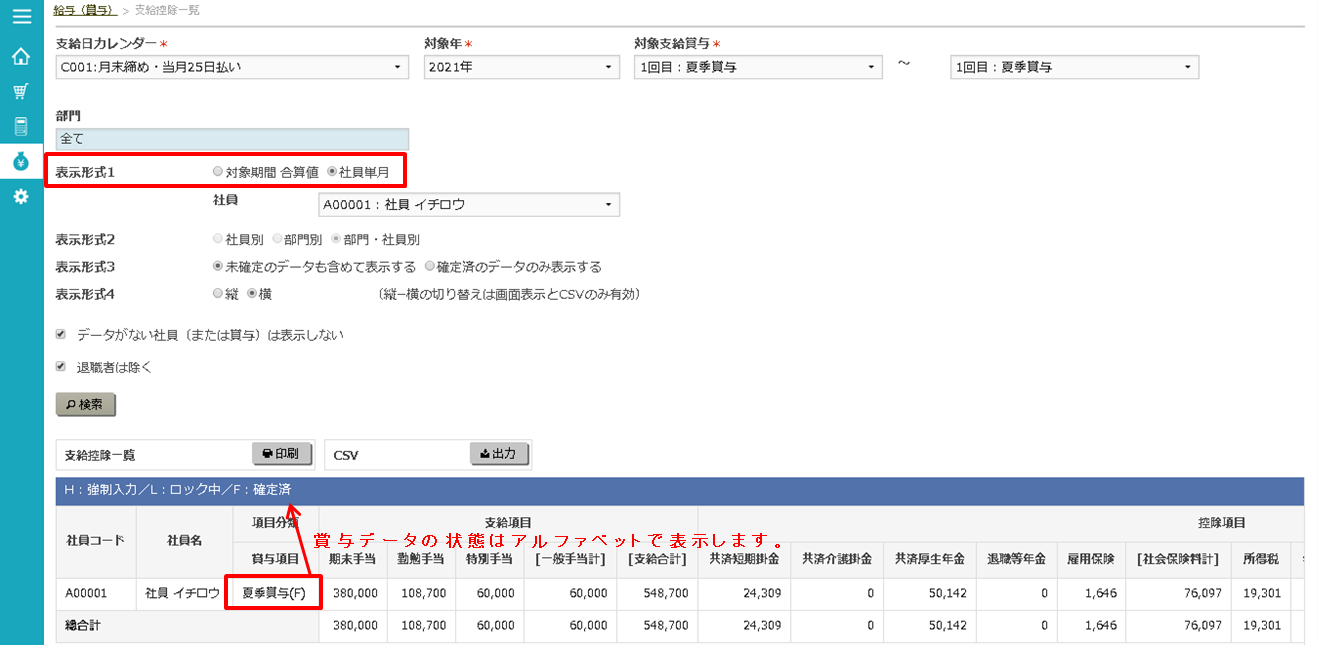The image size is (1327, 645).
Task: Select the shopping cart sidebar icon
Action: pyautogui.click(x=20, y=93)
